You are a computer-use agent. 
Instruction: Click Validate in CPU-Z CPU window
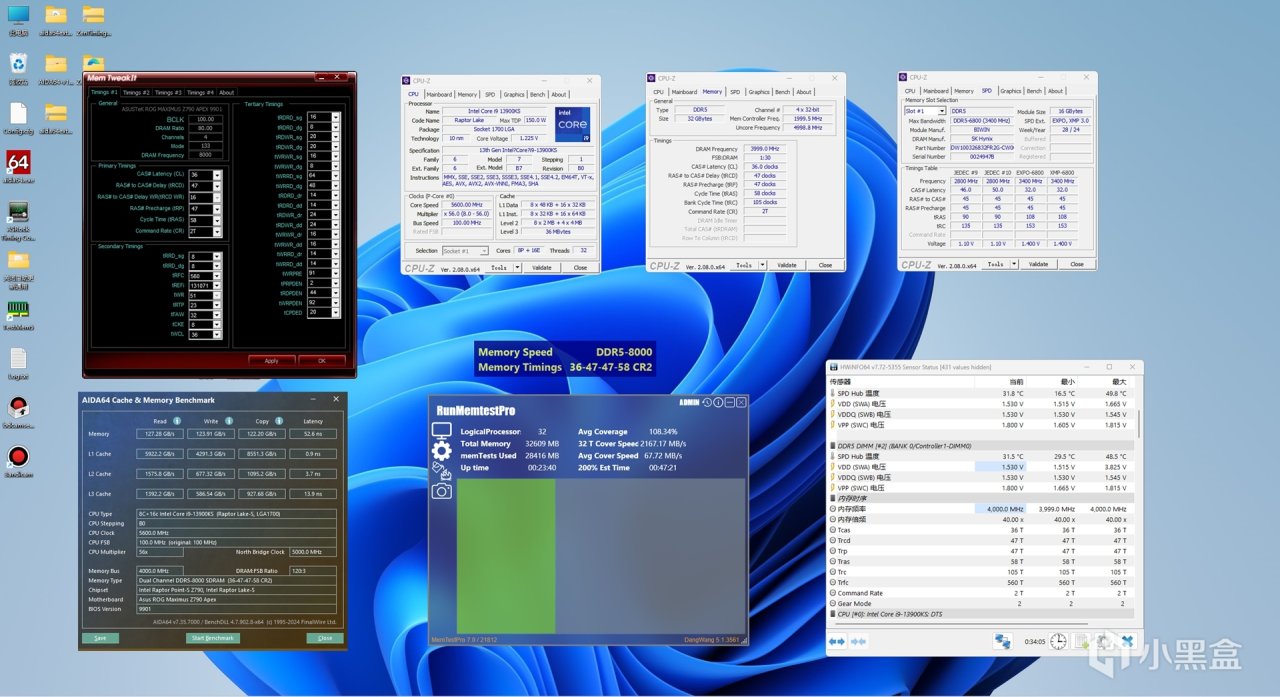pyautogui.click(x=541, y=268)
